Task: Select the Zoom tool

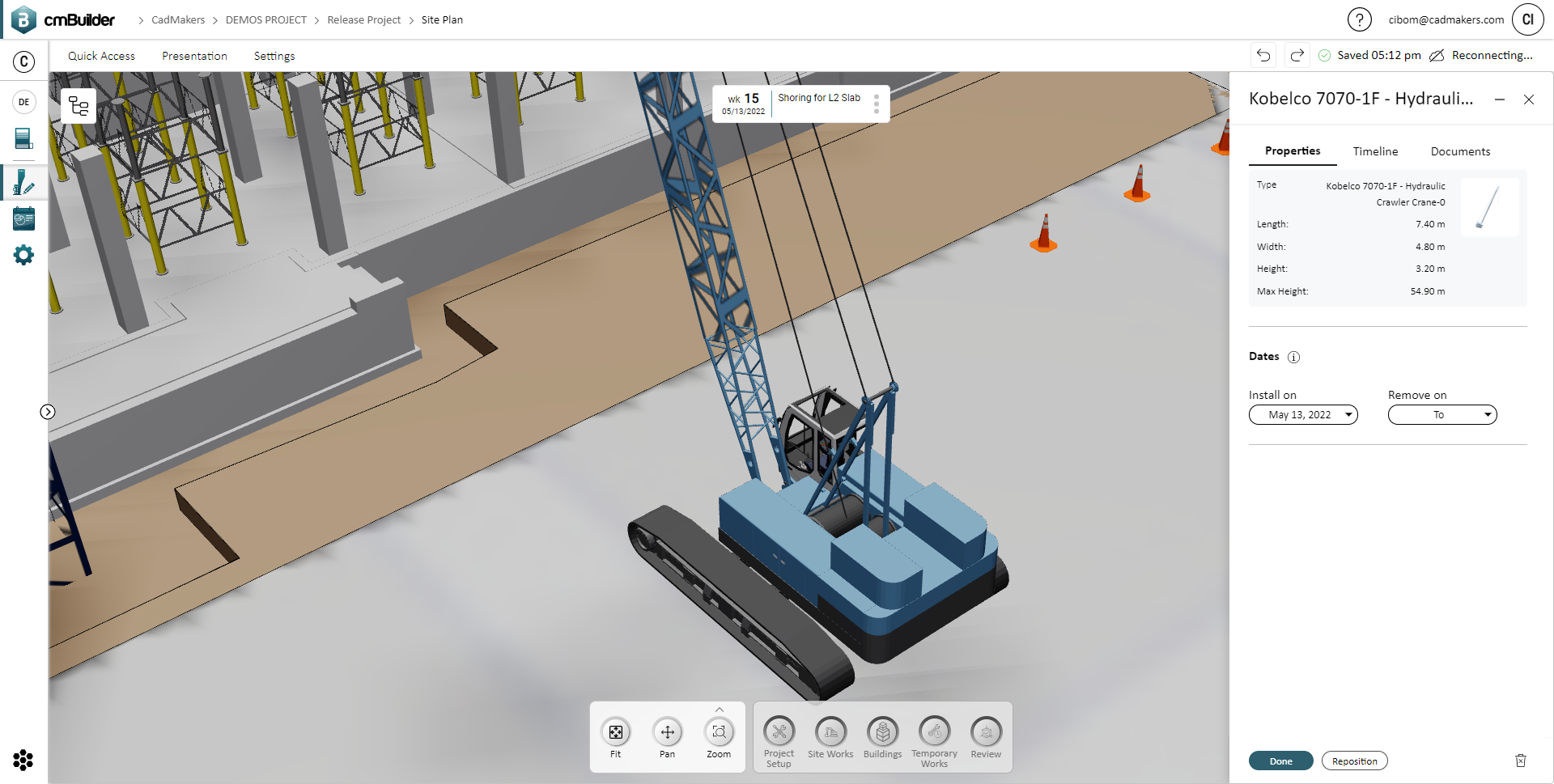Action: tap(719, 732)
